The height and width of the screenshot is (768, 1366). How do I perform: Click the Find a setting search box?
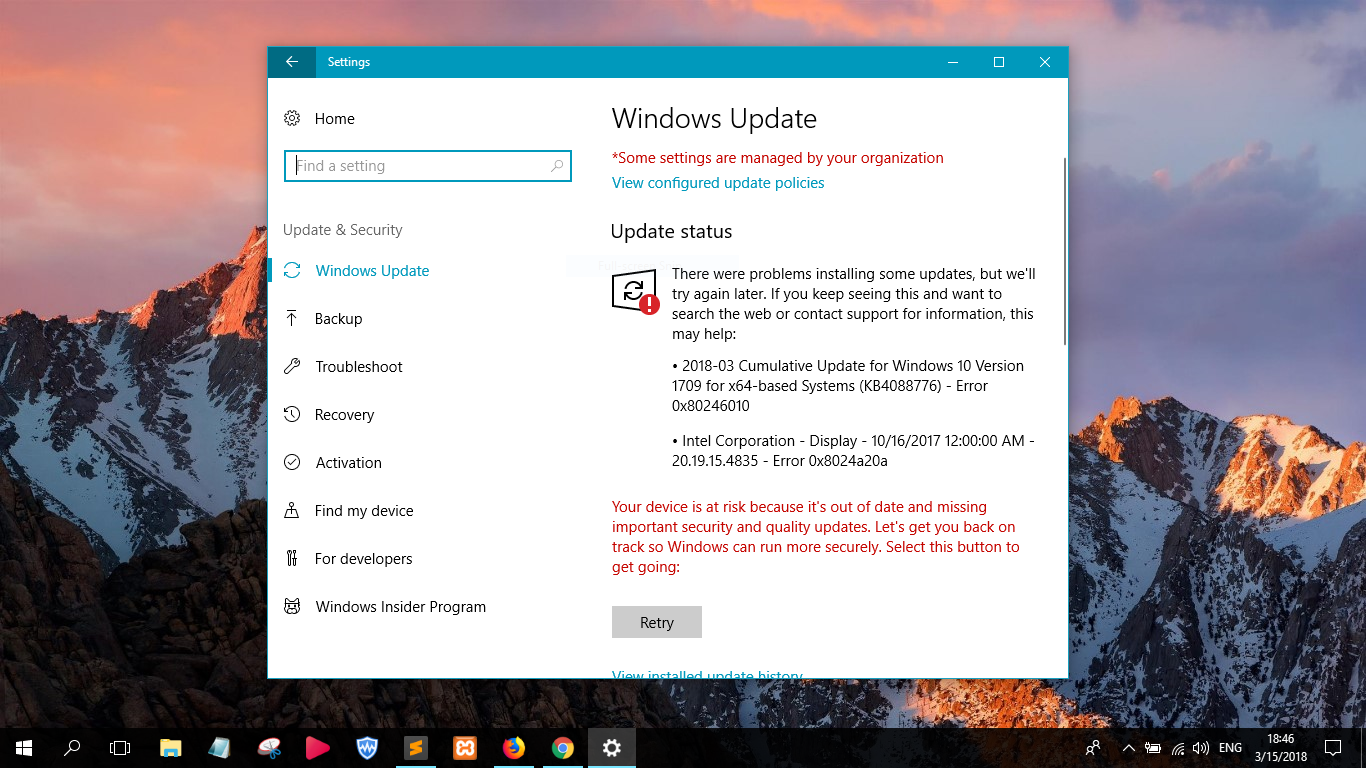point(428,166)
